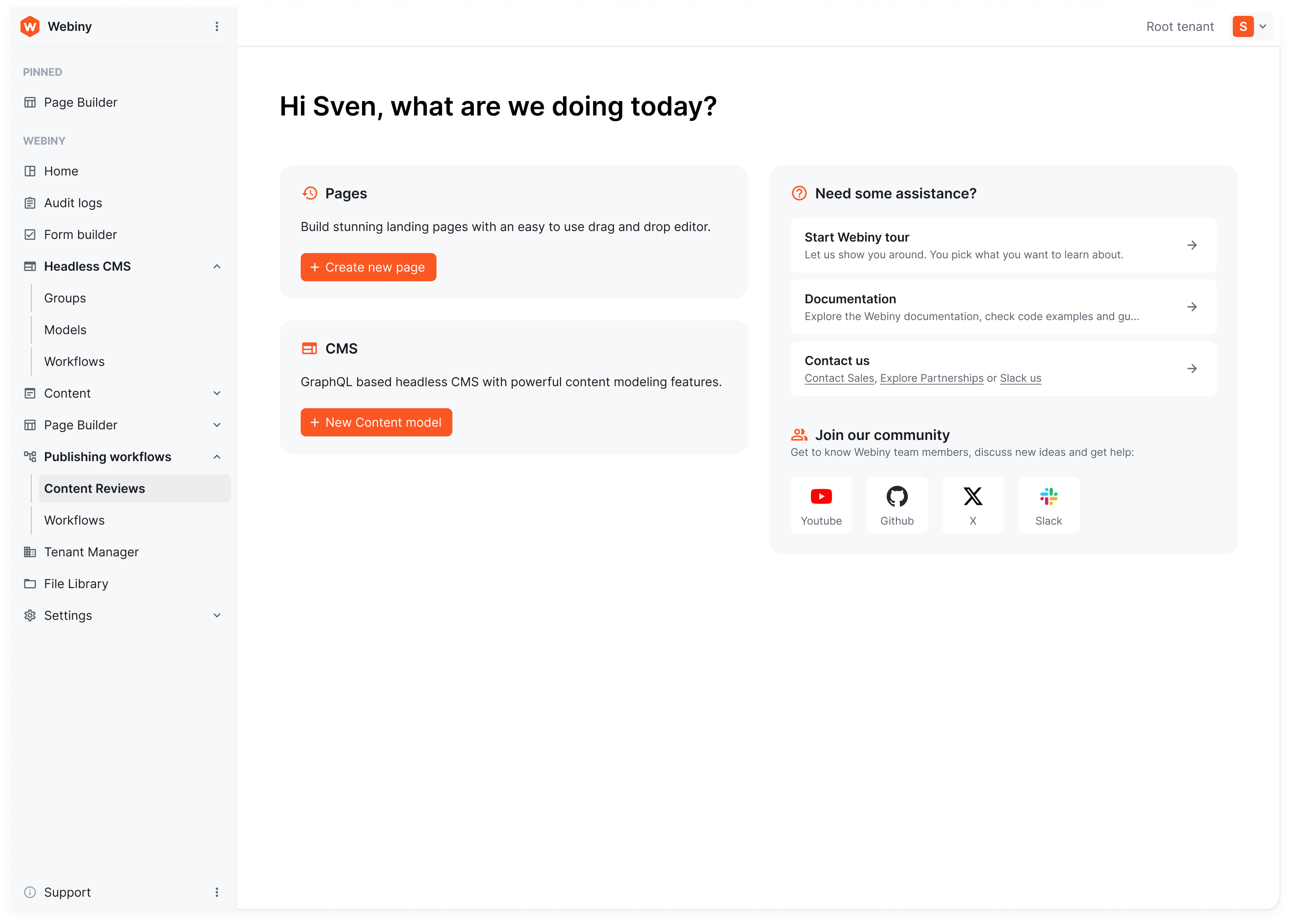1291x924 pixels.
Task: Click the Webiny logo icon
Action: tap(30, 26)
